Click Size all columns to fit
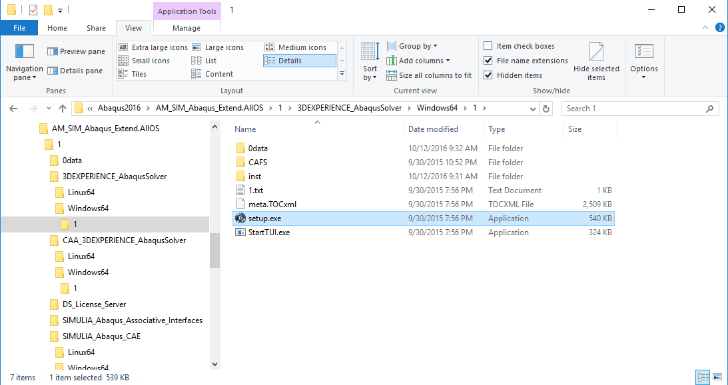Screen dimensions: 728x385 coord(429,75)
